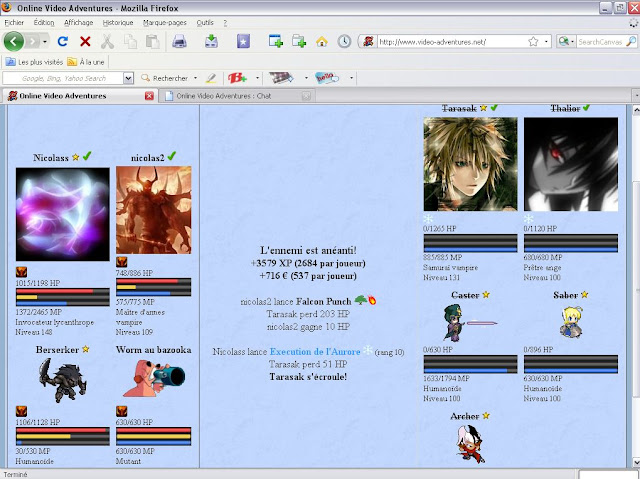
Task: Click the red B+ toolbar icon
Action: point(237,78)
